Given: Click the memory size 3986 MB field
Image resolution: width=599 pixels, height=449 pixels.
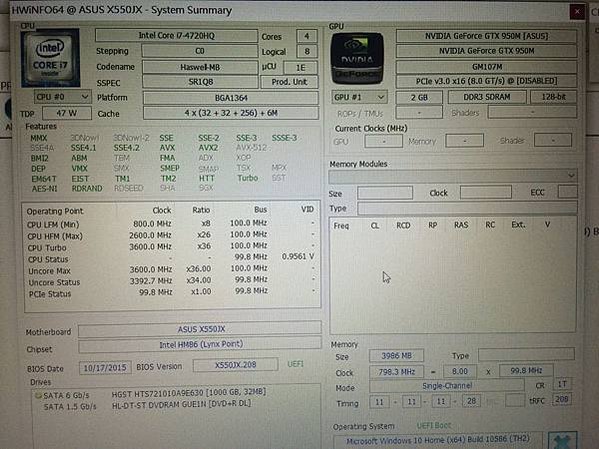Looking at the screenshot, I should [396, 356].
